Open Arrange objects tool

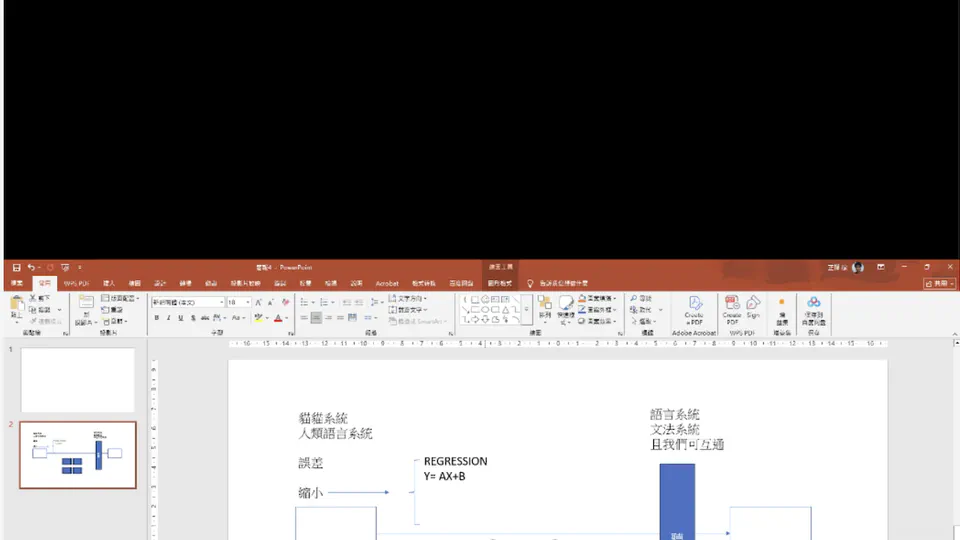click(545, 308)
